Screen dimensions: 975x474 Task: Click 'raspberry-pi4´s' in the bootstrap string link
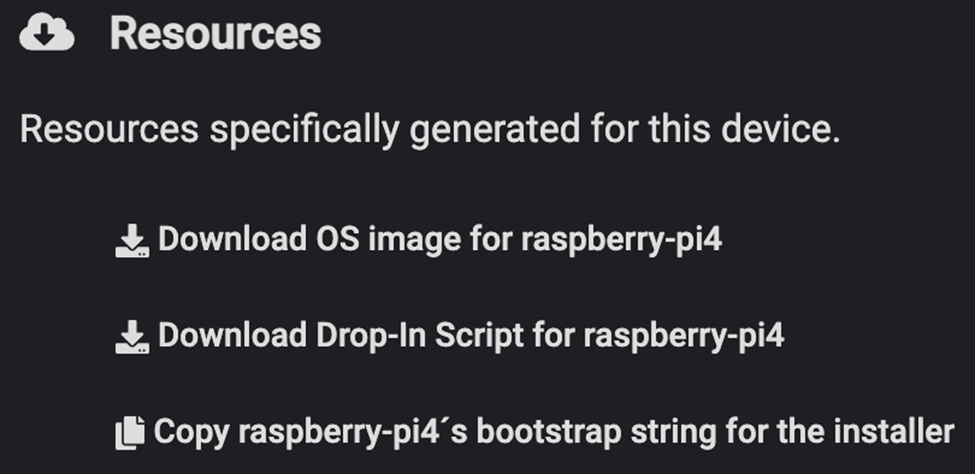tap(353, 433)
